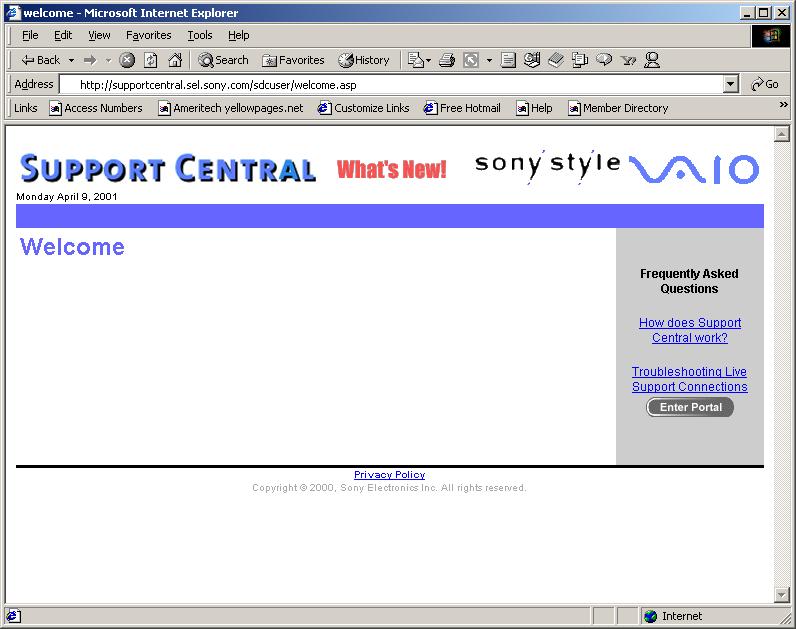Open the Back history dropdown arrow
This screenshot has height=629, width=796.
click(x=71, y=60)
